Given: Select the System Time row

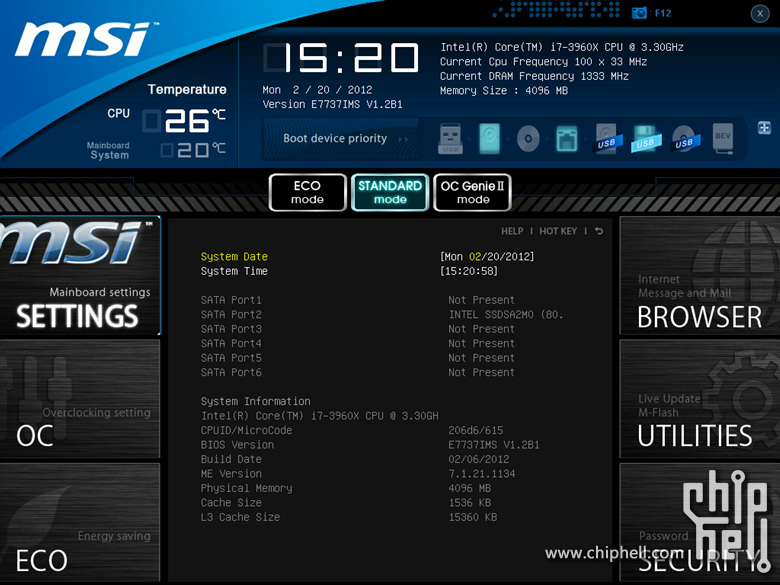Looking at the screenshot, I should [349, 271].
